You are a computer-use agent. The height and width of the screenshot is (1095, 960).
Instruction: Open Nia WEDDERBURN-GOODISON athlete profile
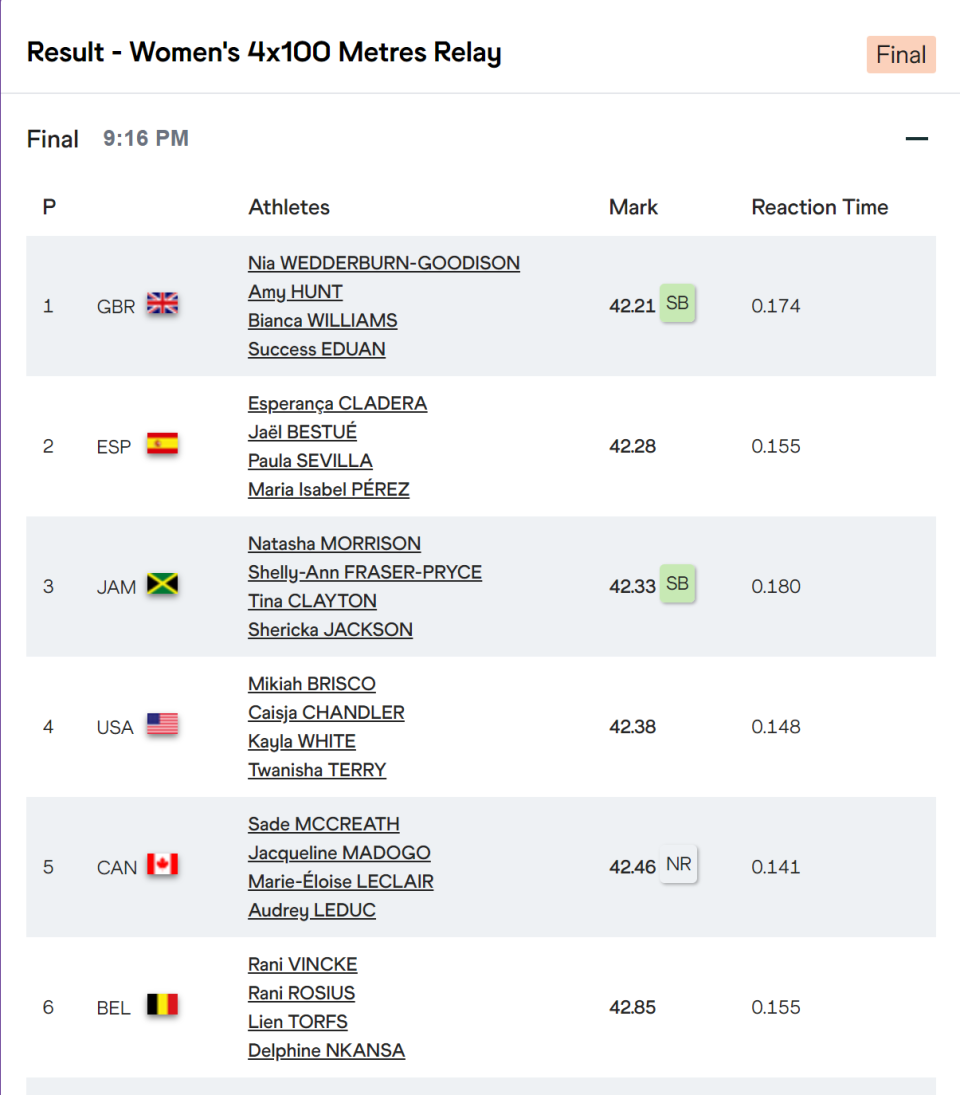tap(384, 263)
